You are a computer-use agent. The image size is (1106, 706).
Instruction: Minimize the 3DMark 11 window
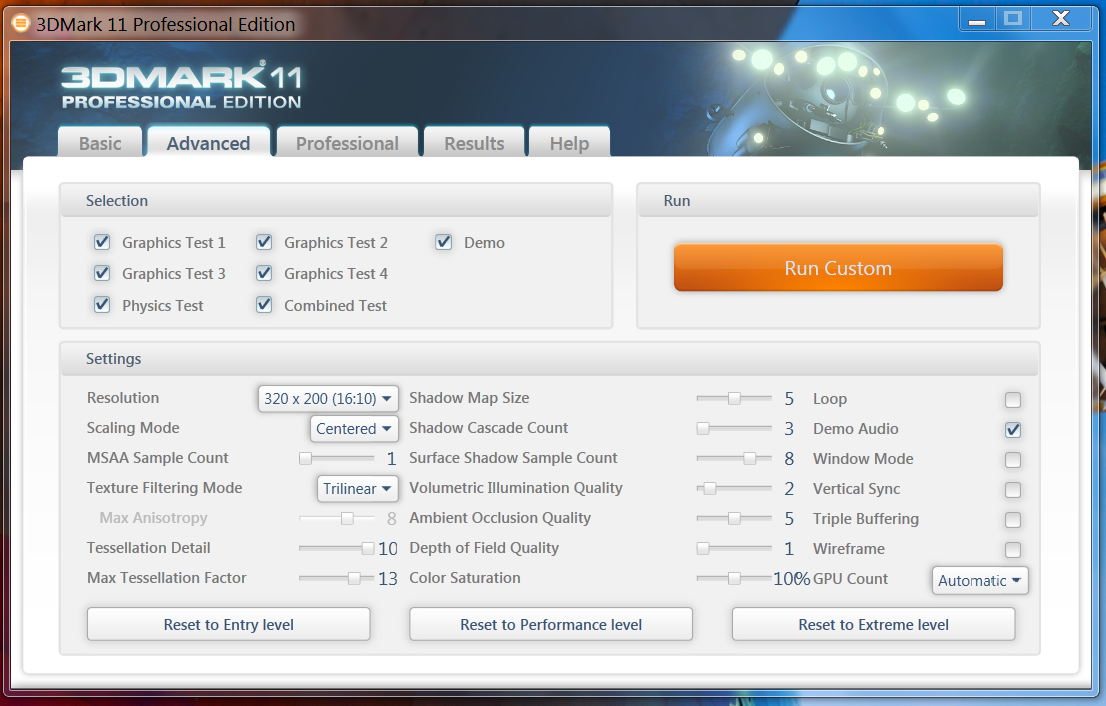[977, 19]
